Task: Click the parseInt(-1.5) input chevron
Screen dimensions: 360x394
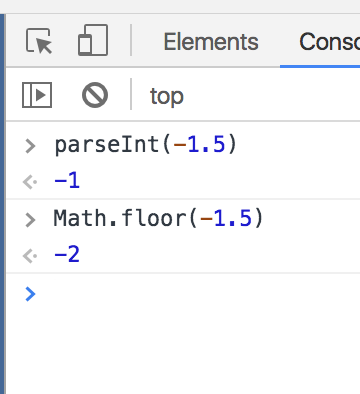Action: (x=30, y=146)
